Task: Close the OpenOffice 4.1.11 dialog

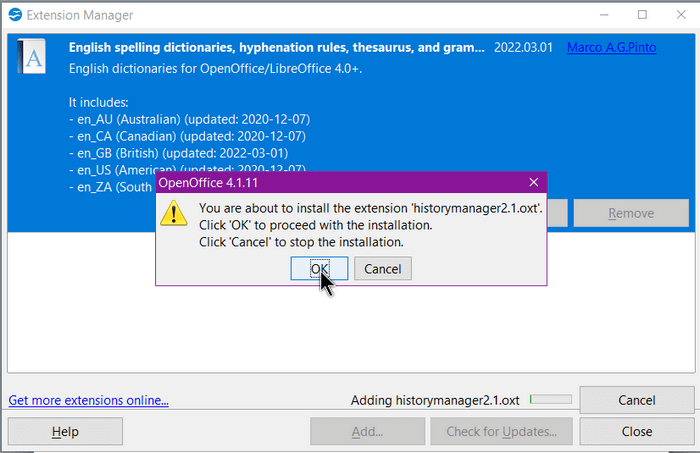Action: pyautogui.click(x=533, y=182)
